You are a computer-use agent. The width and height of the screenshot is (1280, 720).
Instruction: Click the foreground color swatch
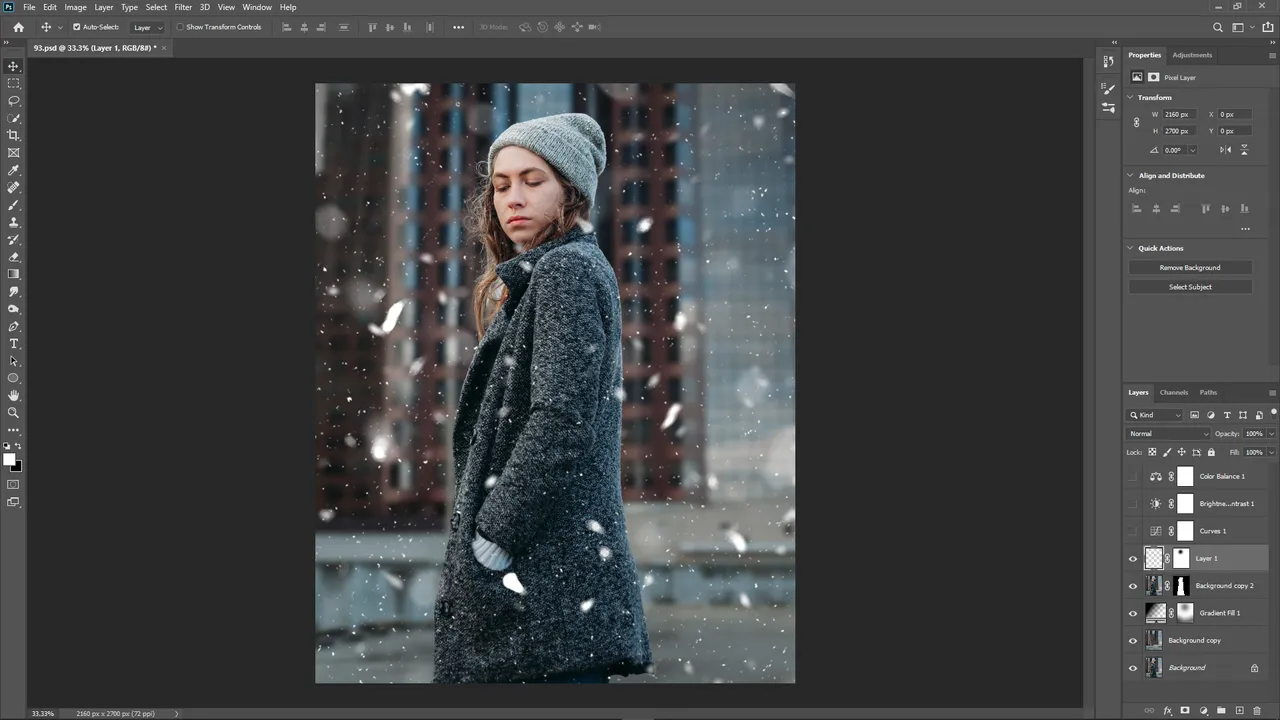[9, 460]
